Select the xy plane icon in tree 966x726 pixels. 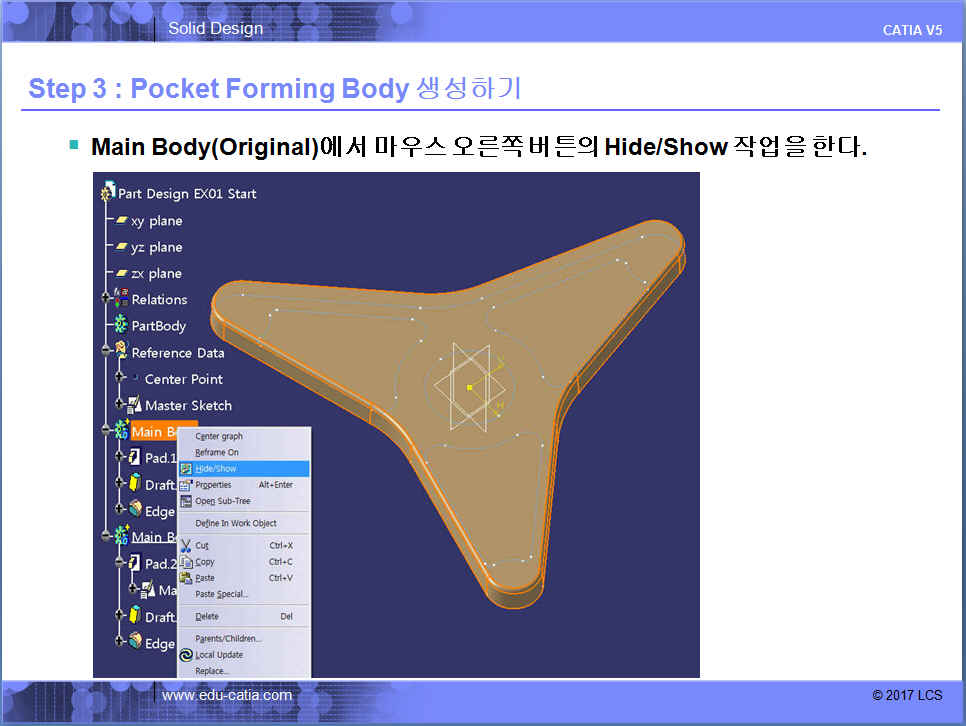tap(121, 221)
